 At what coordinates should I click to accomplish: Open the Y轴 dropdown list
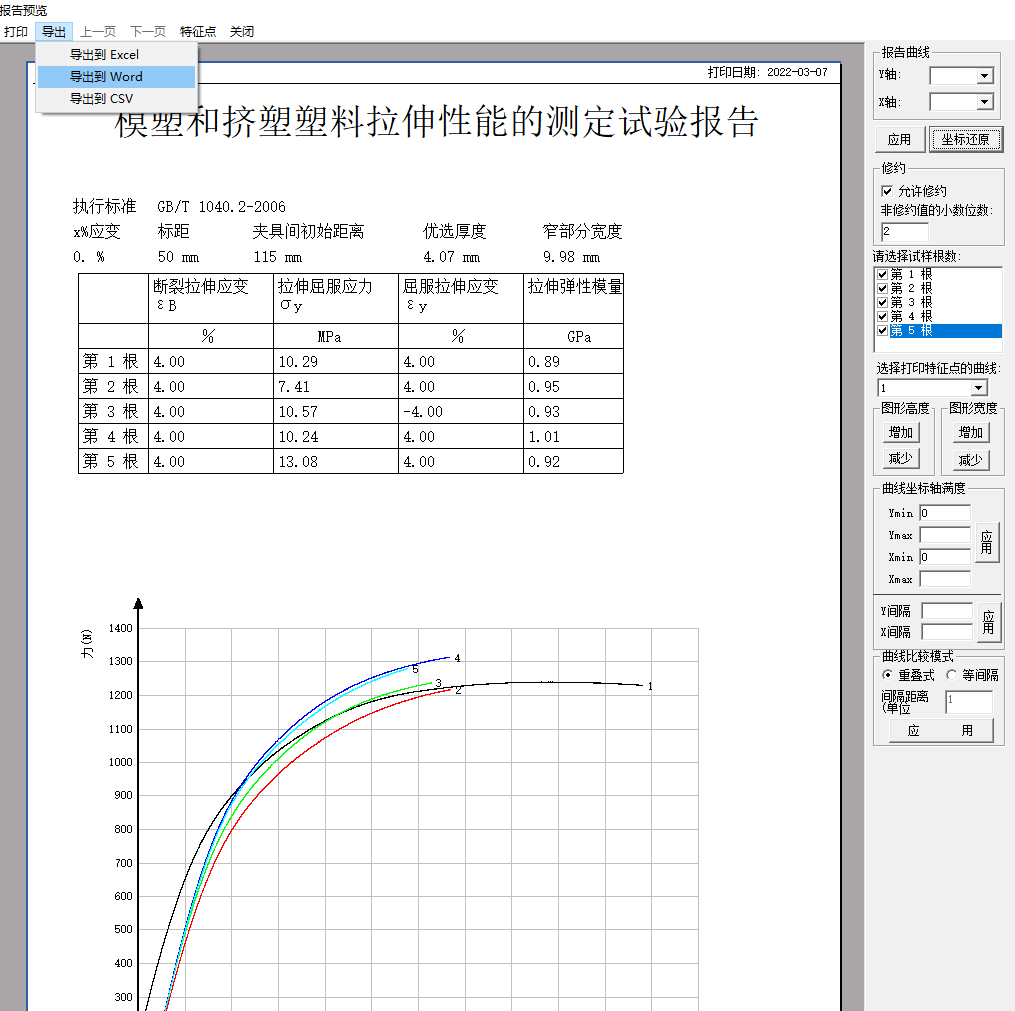tap(985, 76)
